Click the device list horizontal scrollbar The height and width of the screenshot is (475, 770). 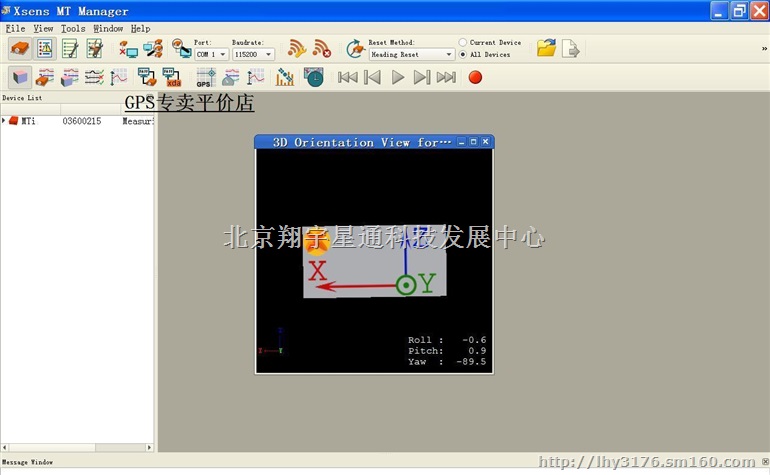coord(77,447)
